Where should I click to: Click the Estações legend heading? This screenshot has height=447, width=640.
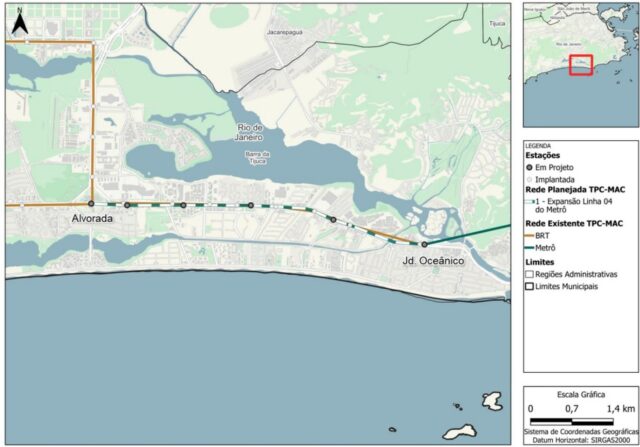coord(543,156)
